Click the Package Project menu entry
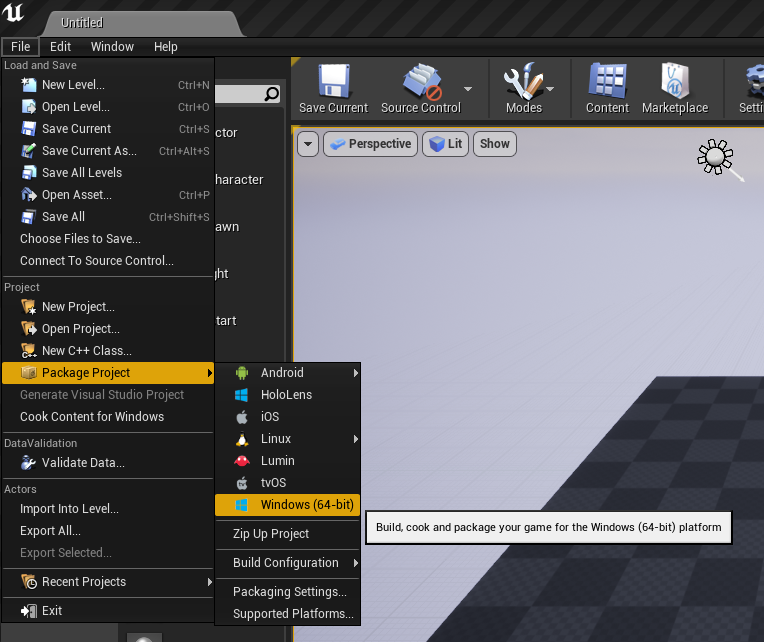This screenshot has height=642, width=764. 108,373
